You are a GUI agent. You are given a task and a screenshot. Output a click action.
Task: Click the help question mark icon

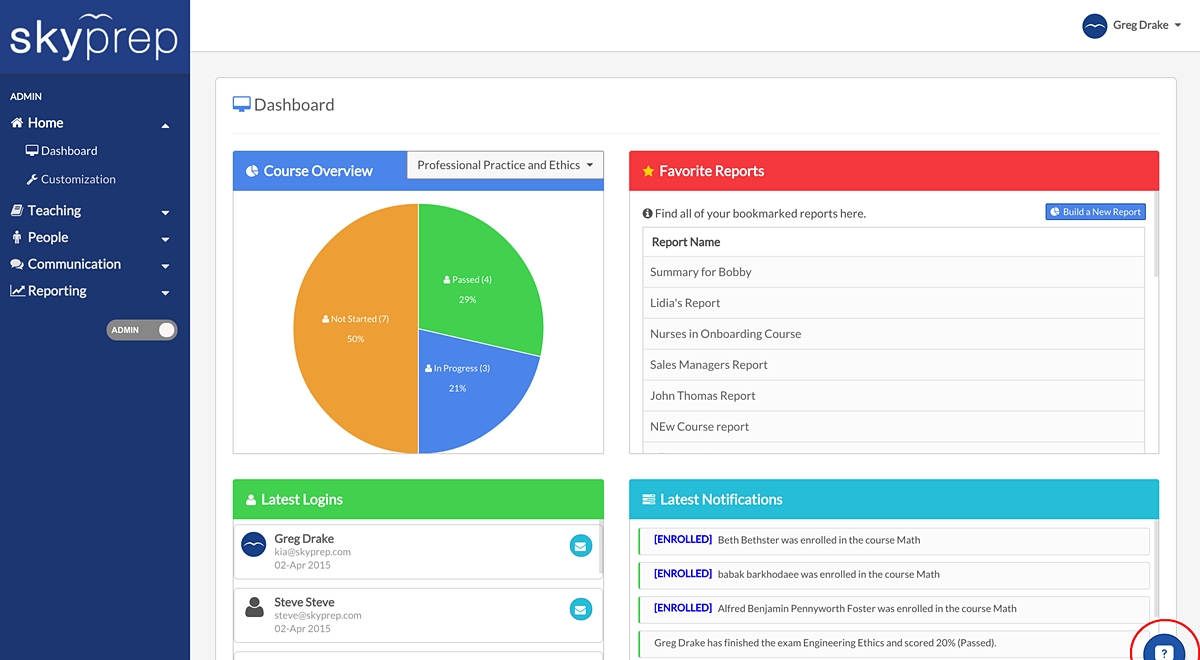coord(1161,652)
